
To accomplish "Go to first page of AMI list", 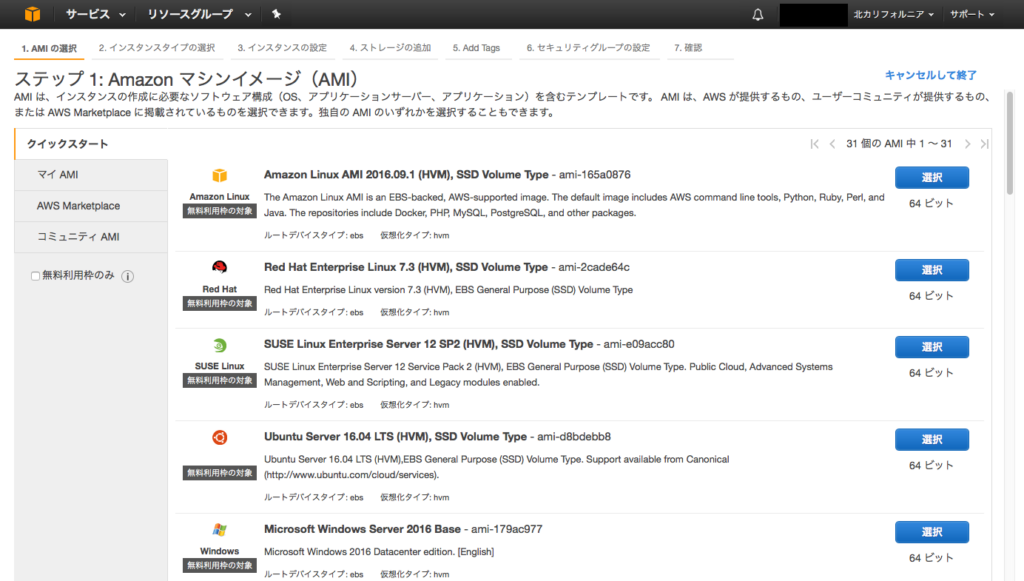I will 814,144.
